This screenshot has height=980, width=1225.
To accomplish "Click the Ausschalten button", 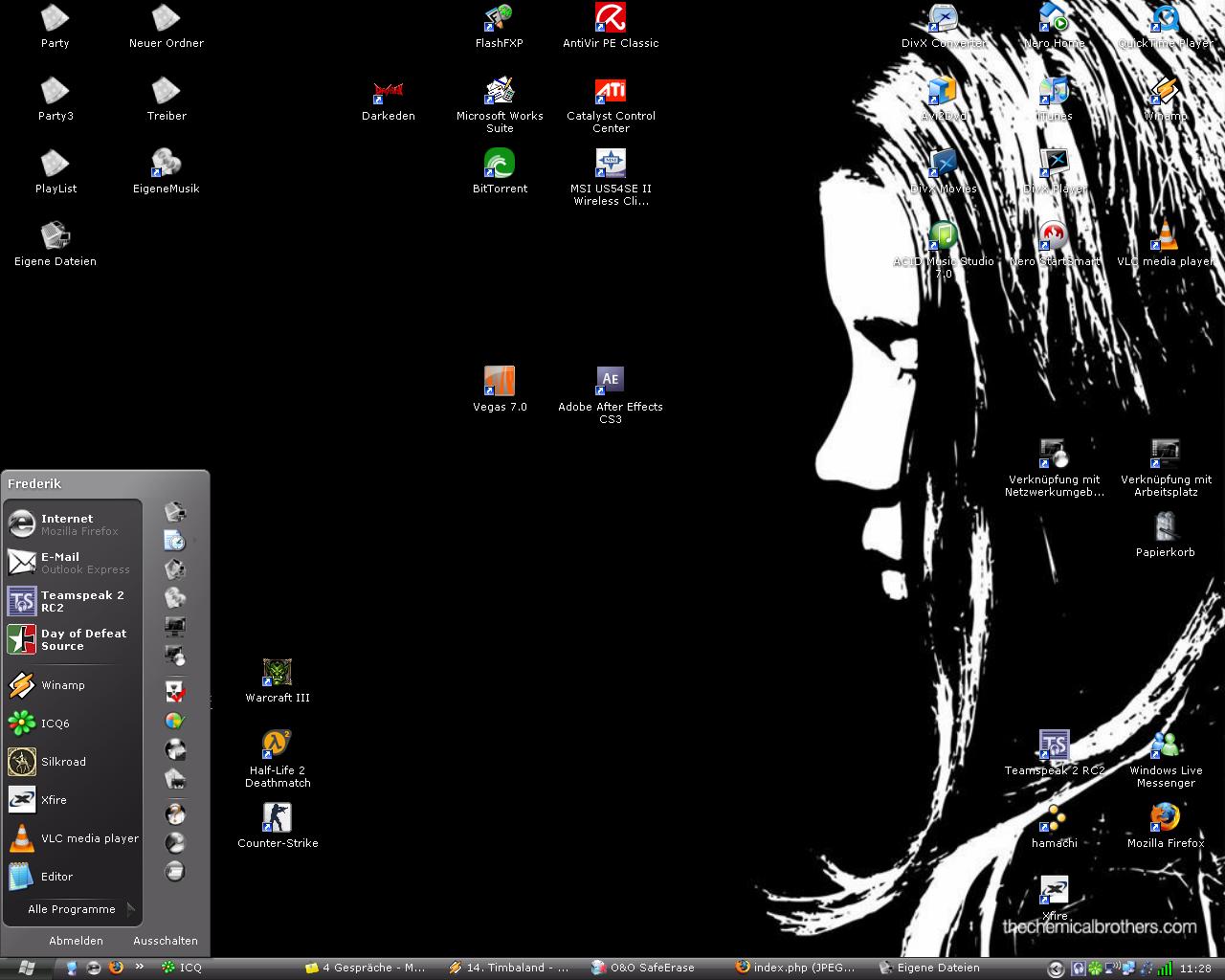I will click(166, 941).
